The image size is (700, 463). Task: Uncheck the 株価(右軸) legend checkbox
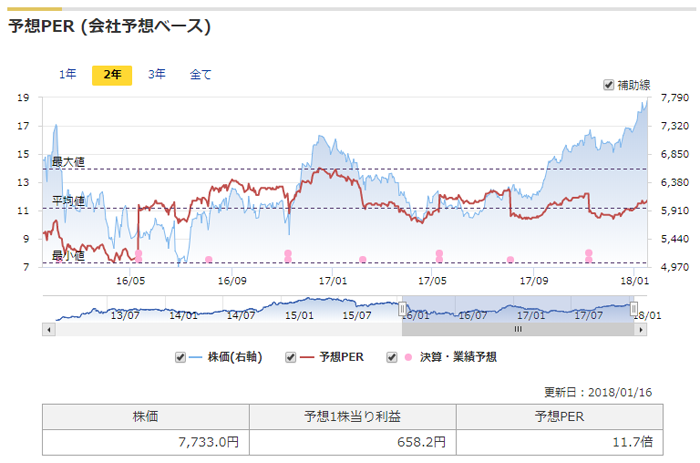click(180, 357)
